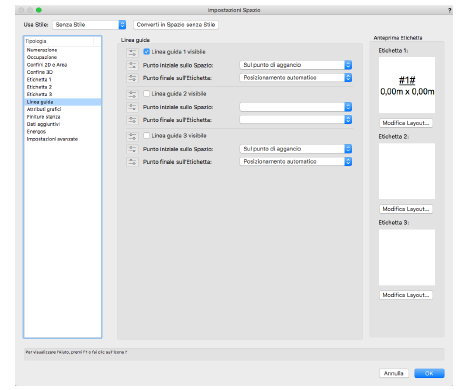Select Energos pane
The height and width of the screenshot is (390, 461).
click(x=62, y=132)
